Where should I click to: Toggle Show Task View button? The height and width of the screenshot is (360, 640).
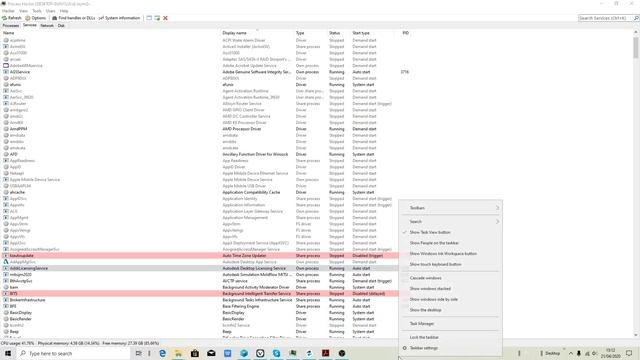point(451,232)
